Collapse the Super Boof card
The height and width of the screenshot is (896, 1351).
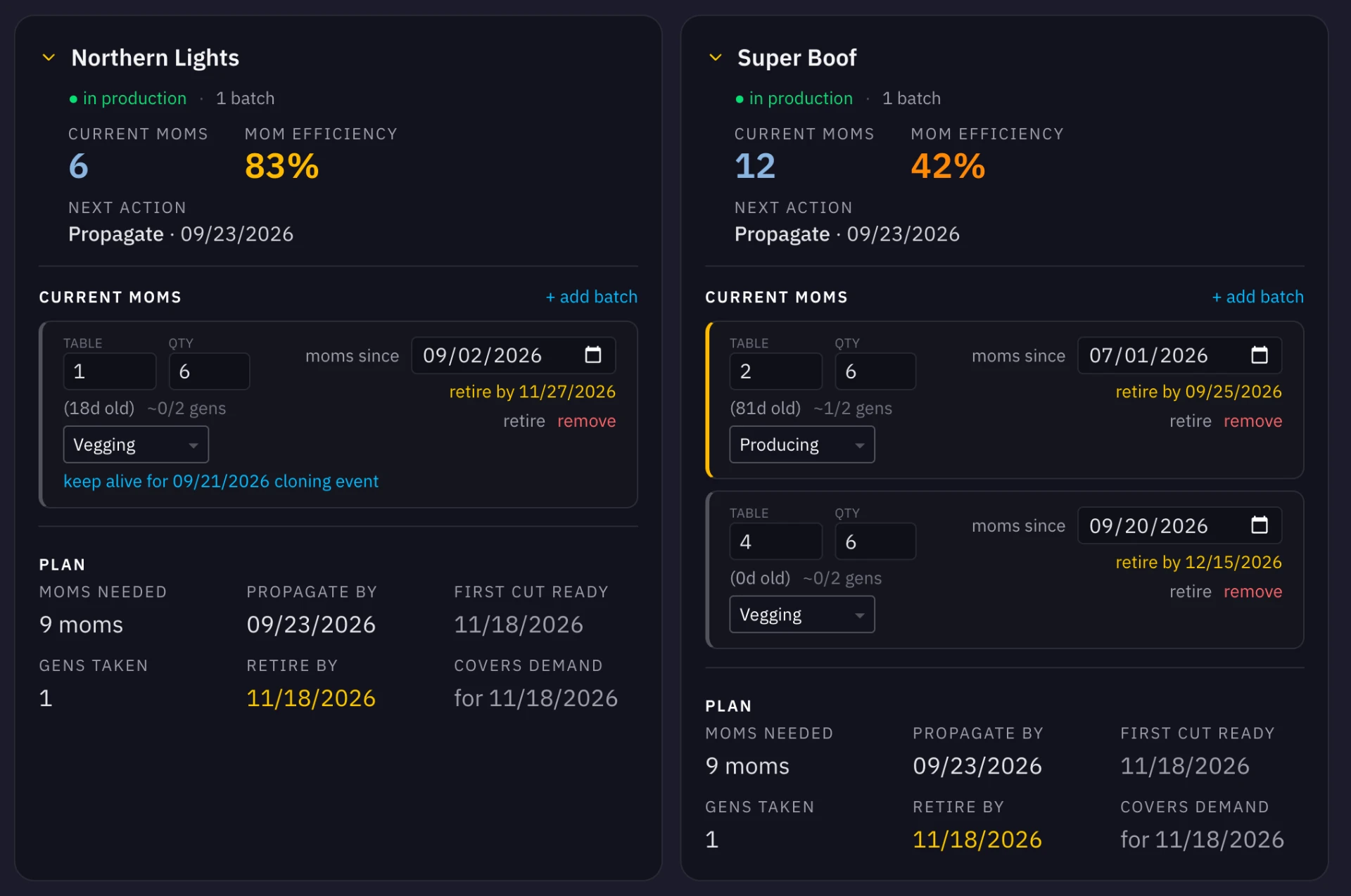coord(715,58)
